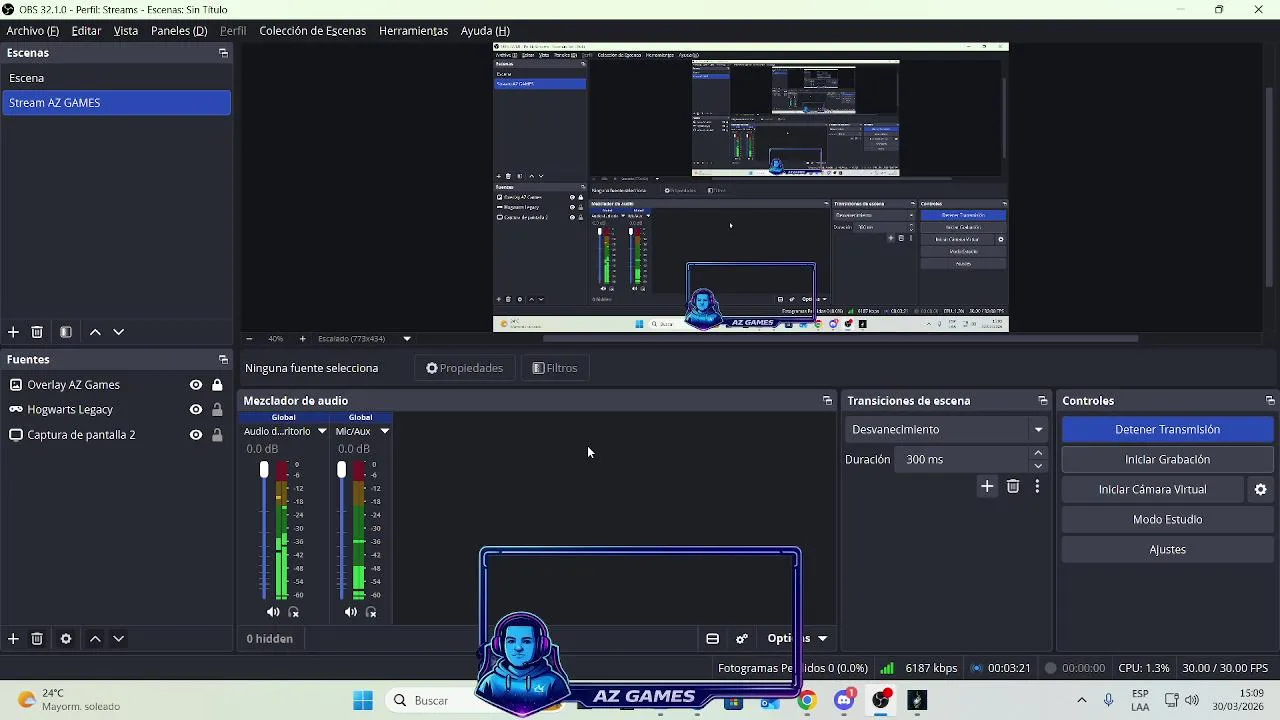Mute the Mic/Aux channel
This screenshot has width=1280, height=720.
tap(350, 612)
